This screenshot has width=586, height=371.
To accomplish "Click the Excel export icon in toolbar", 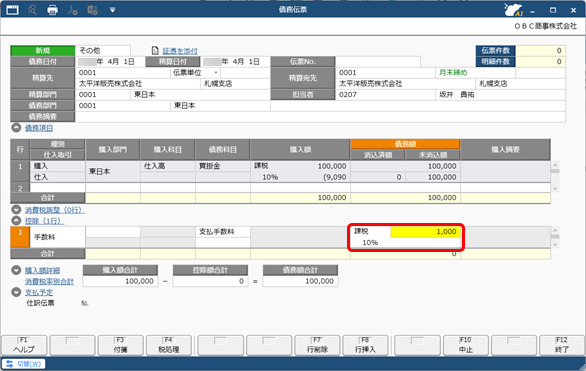I will coord(92,10).
